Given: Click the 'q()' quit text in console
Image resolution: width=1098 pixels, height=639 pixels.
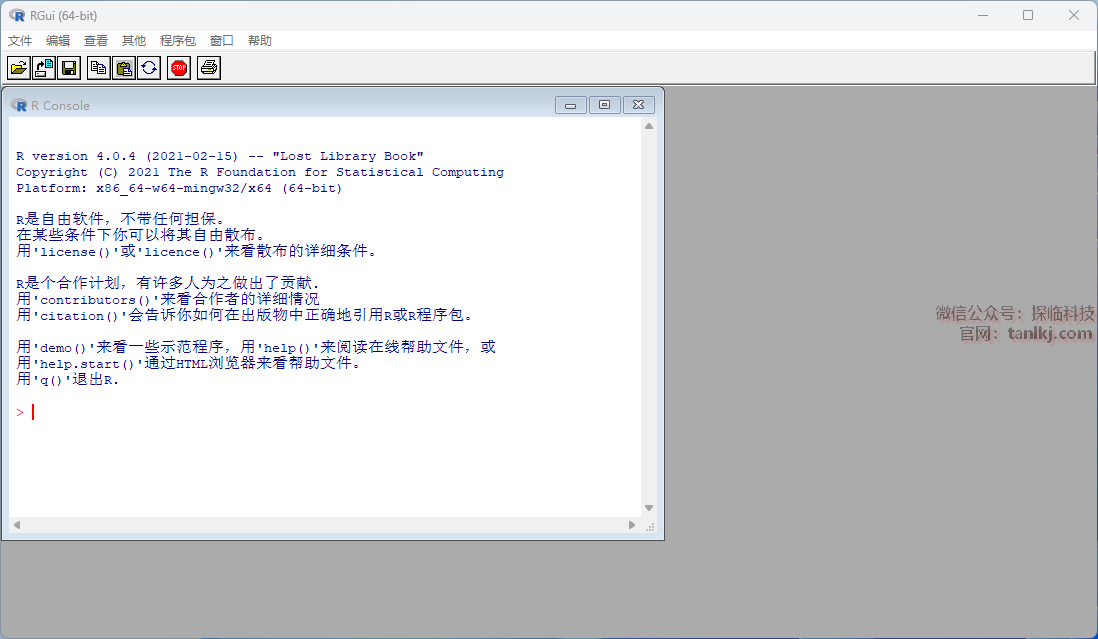Looking at the screenshot, I should click(51, 380).
